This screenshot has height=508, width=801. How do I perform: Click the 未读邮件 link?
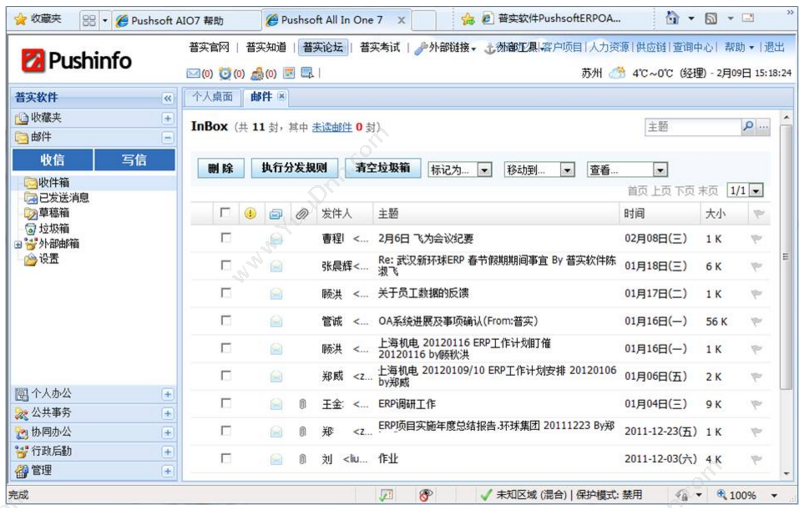tap(332, 127)
